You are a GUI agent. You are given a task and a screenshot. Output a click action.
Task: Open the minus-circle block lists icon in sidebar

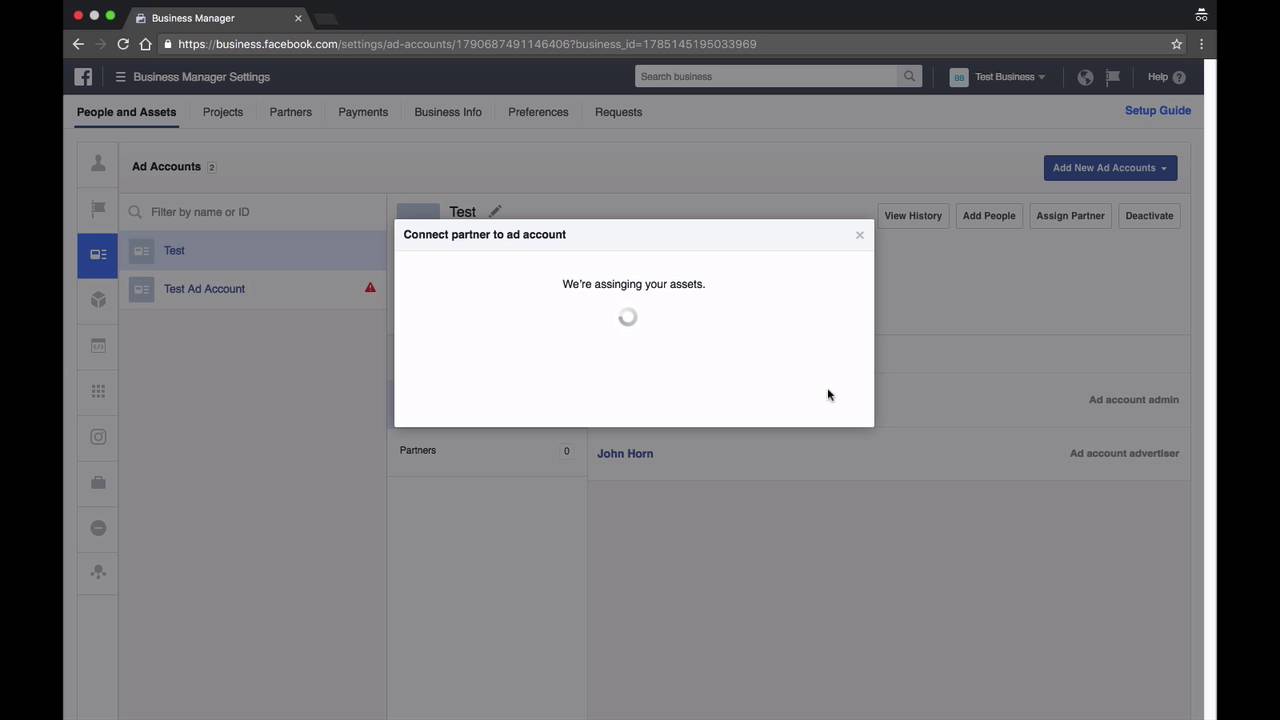click(x=98, y=528)
